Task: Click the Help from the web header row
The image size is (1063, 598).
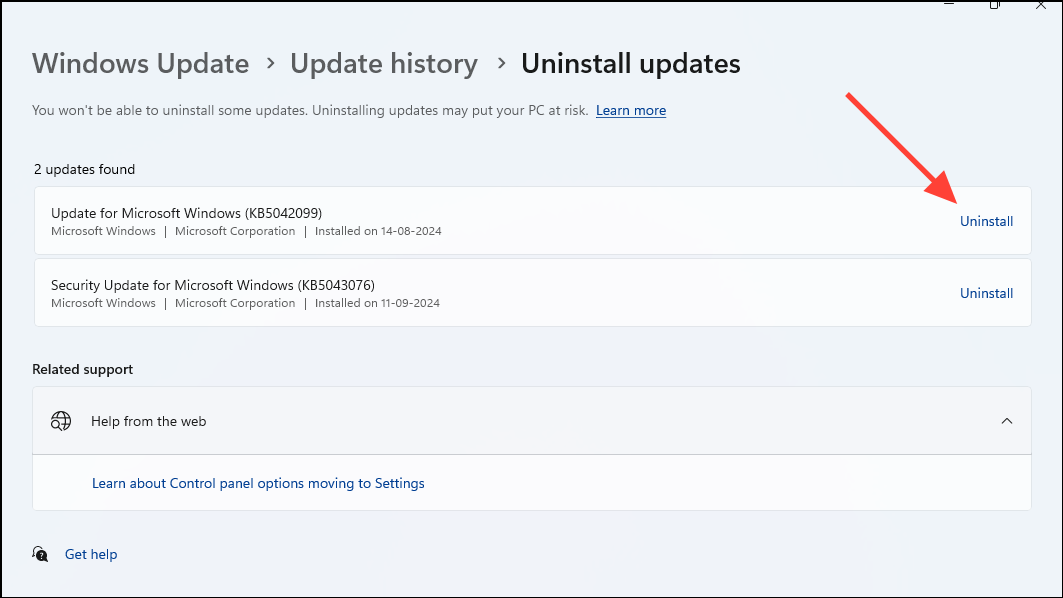Action: (x=500, y=421)
